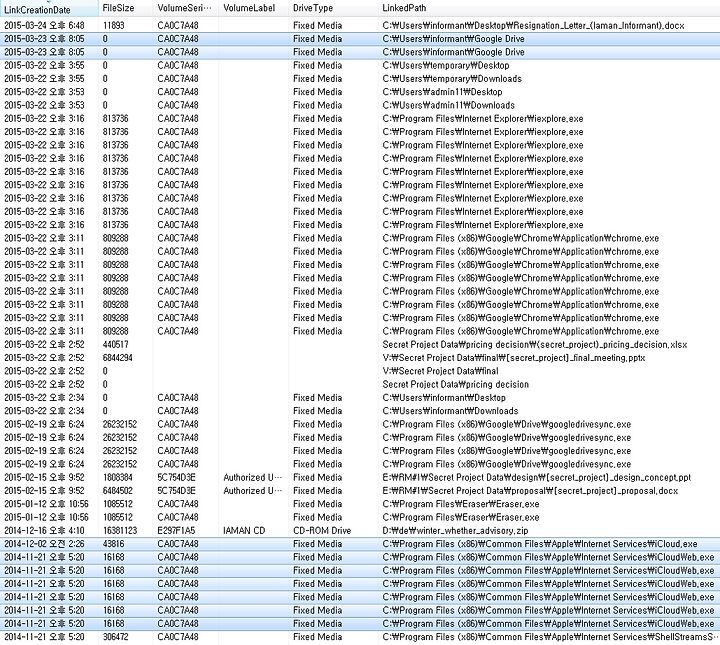Select file size 43816 cell

click(x=113, y=544)
